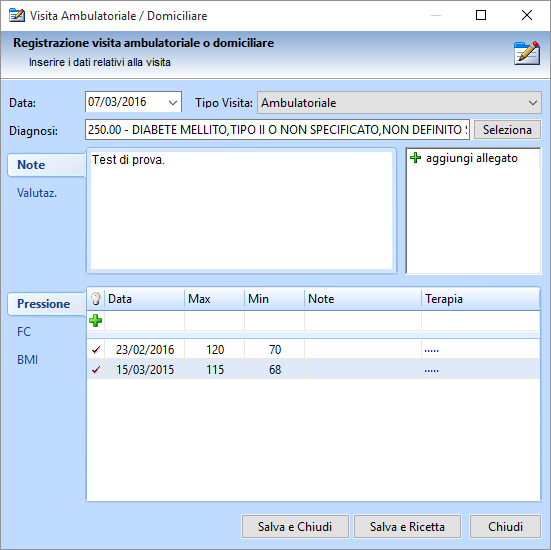This screenshot has height=550, width=551.
Task: Select the 23/02/2016 date cell
Action: tap(144, 350)
